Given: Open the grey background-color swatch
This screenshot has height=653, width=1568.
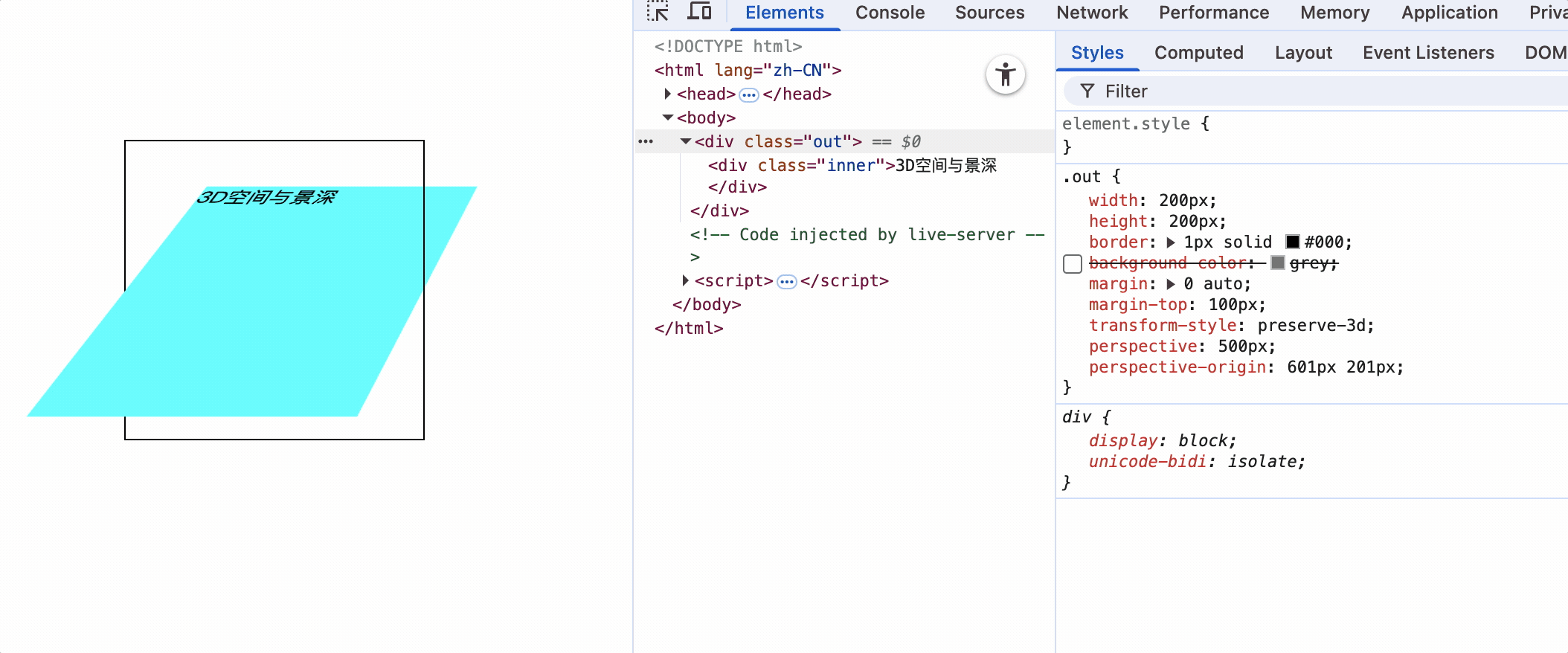Looking at the screenshot, I should 1278,263.
